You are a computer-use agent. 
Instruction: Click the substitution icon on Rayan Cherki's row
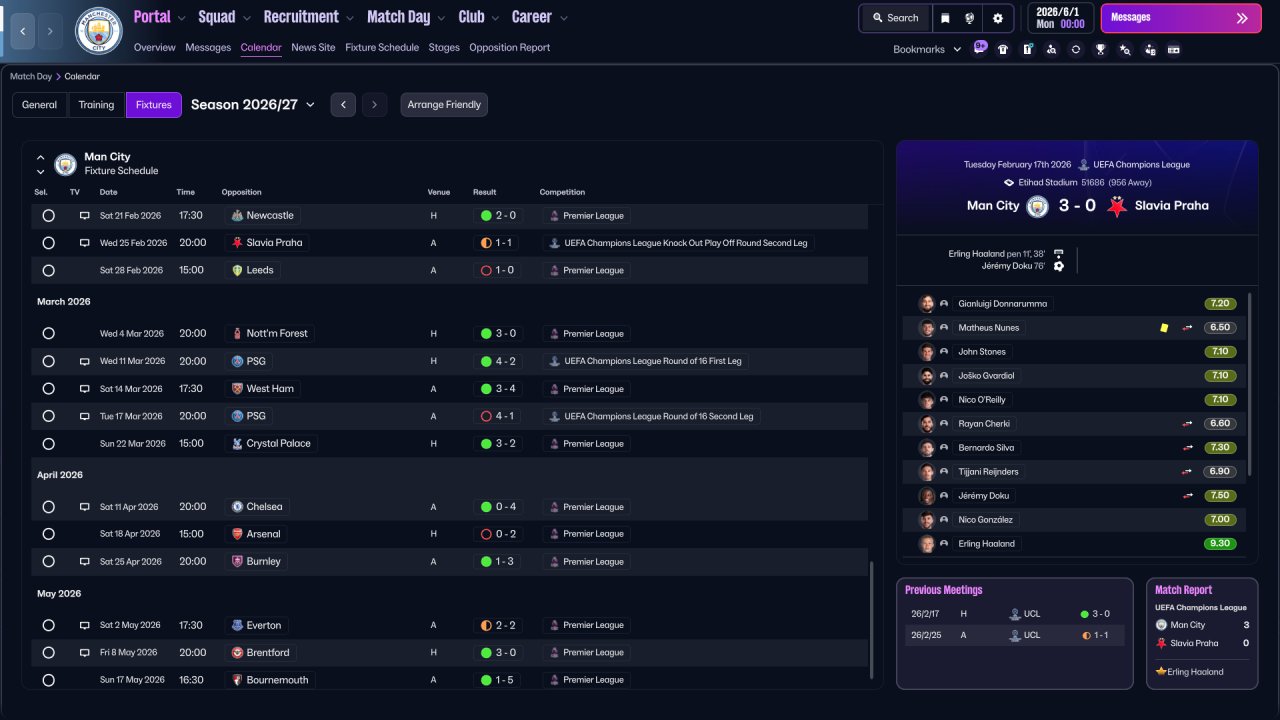(x=1188, y=424)
